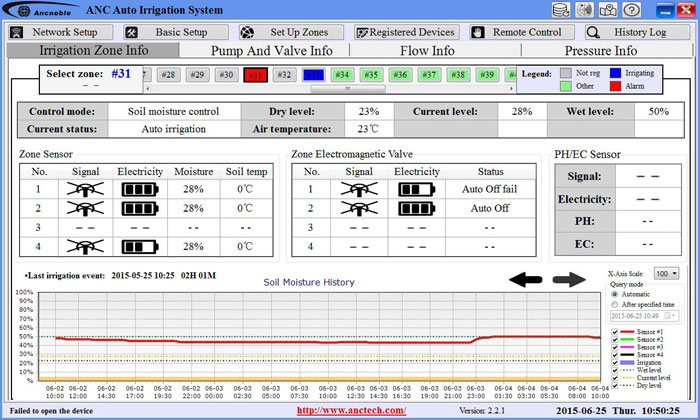Click zone list left scroll arrow
700x420 pixels.
click(148, 88)
